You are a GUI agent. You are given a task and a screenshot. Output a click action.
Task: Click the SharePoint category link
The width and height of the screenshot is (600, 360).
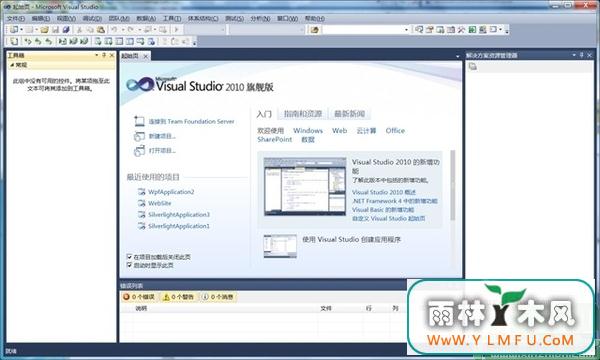(274, 140)
